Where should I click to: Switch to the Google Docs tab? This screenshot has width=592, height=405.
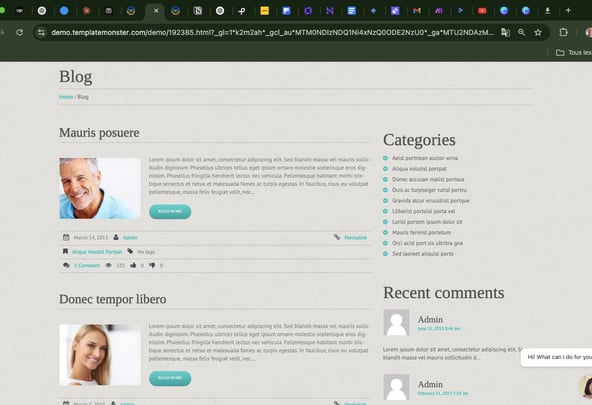352,11
